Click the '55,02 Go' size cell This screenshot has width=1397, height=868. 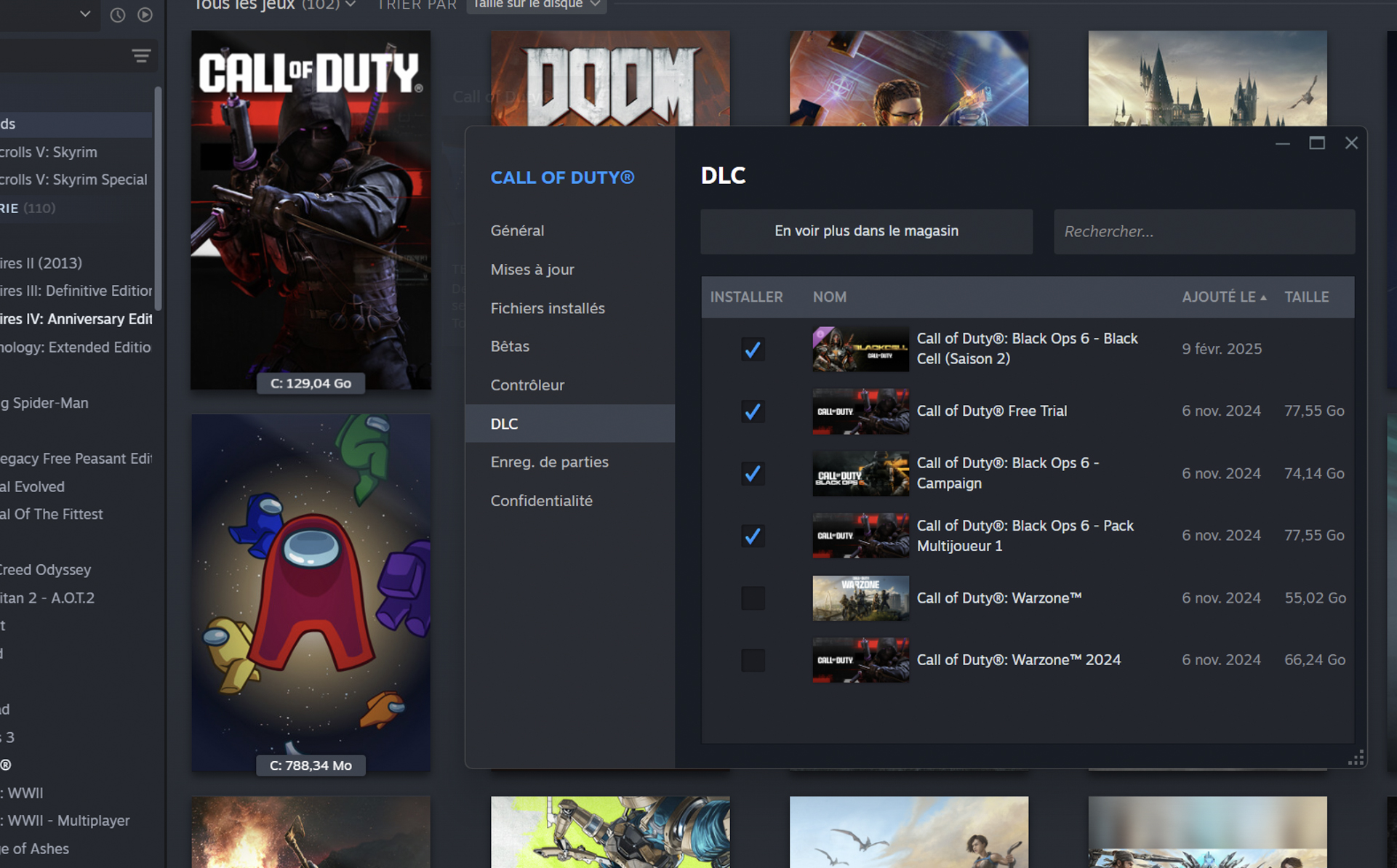[1315, 598]
